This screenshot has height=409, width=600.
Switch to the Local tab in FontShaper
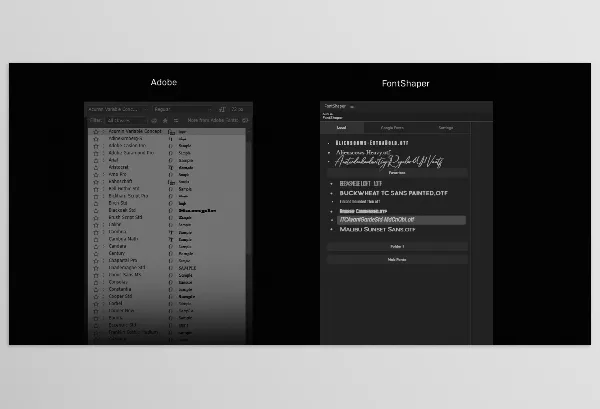point(342,128)
